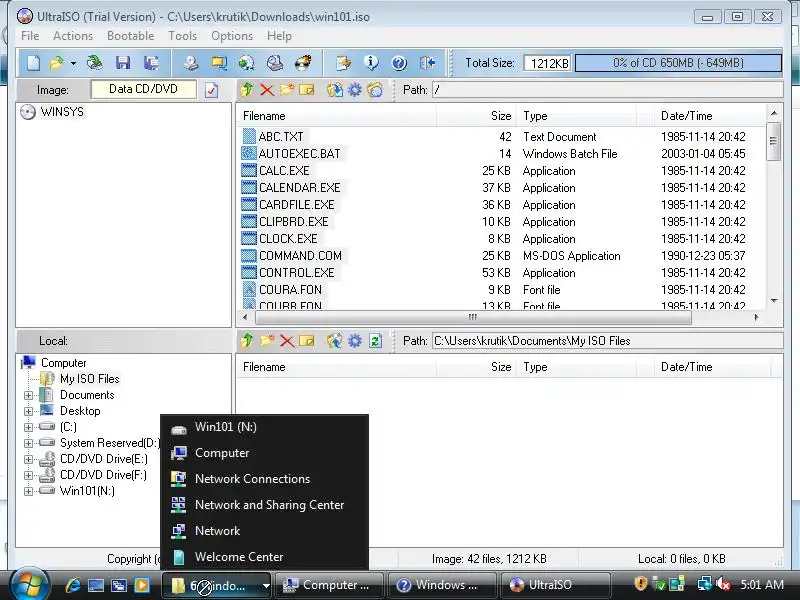Sort the image file list by the Filename column

tap(337, 116)
